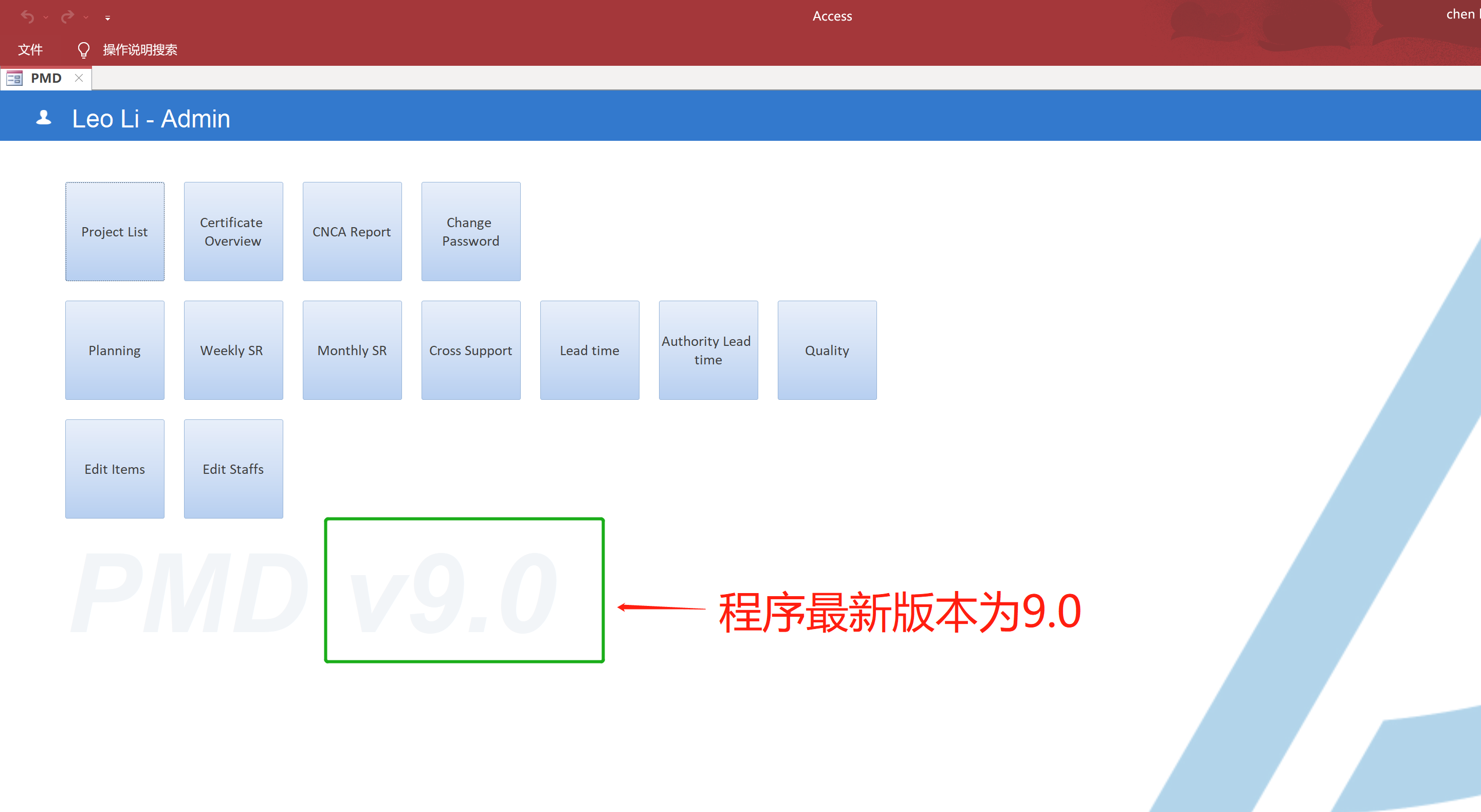Open Monthly SR module
1481x812 pixels.
tap(352, 350)
